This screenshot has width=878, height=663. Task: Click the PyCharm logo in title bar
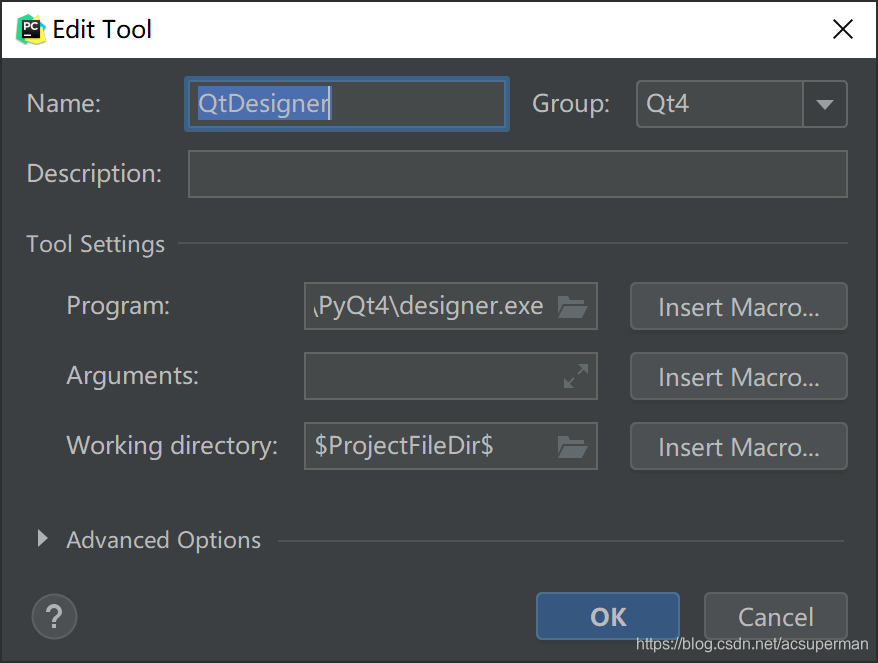point(30,29)
